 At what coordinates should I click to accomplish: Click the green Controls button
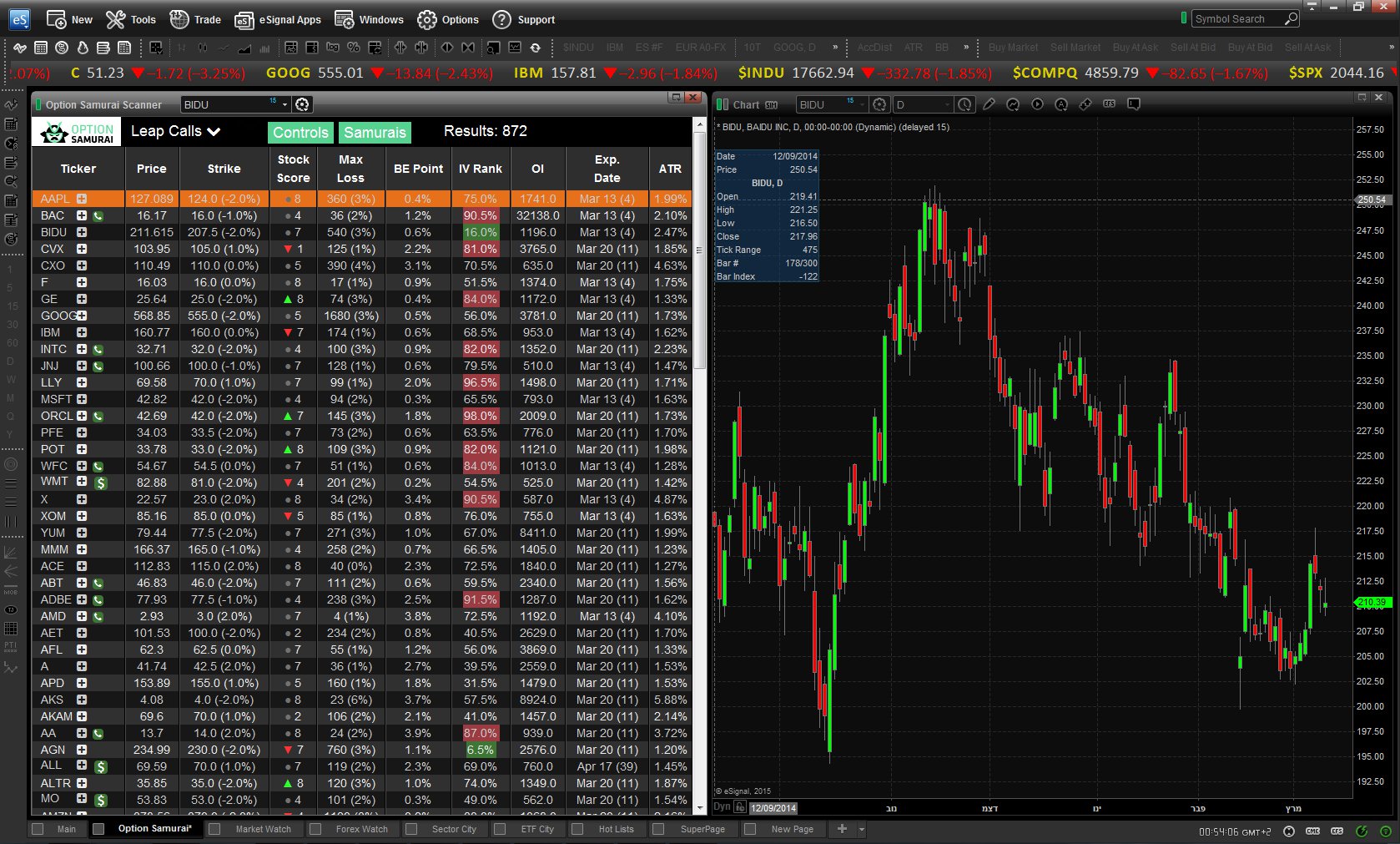tap(300, 132)
